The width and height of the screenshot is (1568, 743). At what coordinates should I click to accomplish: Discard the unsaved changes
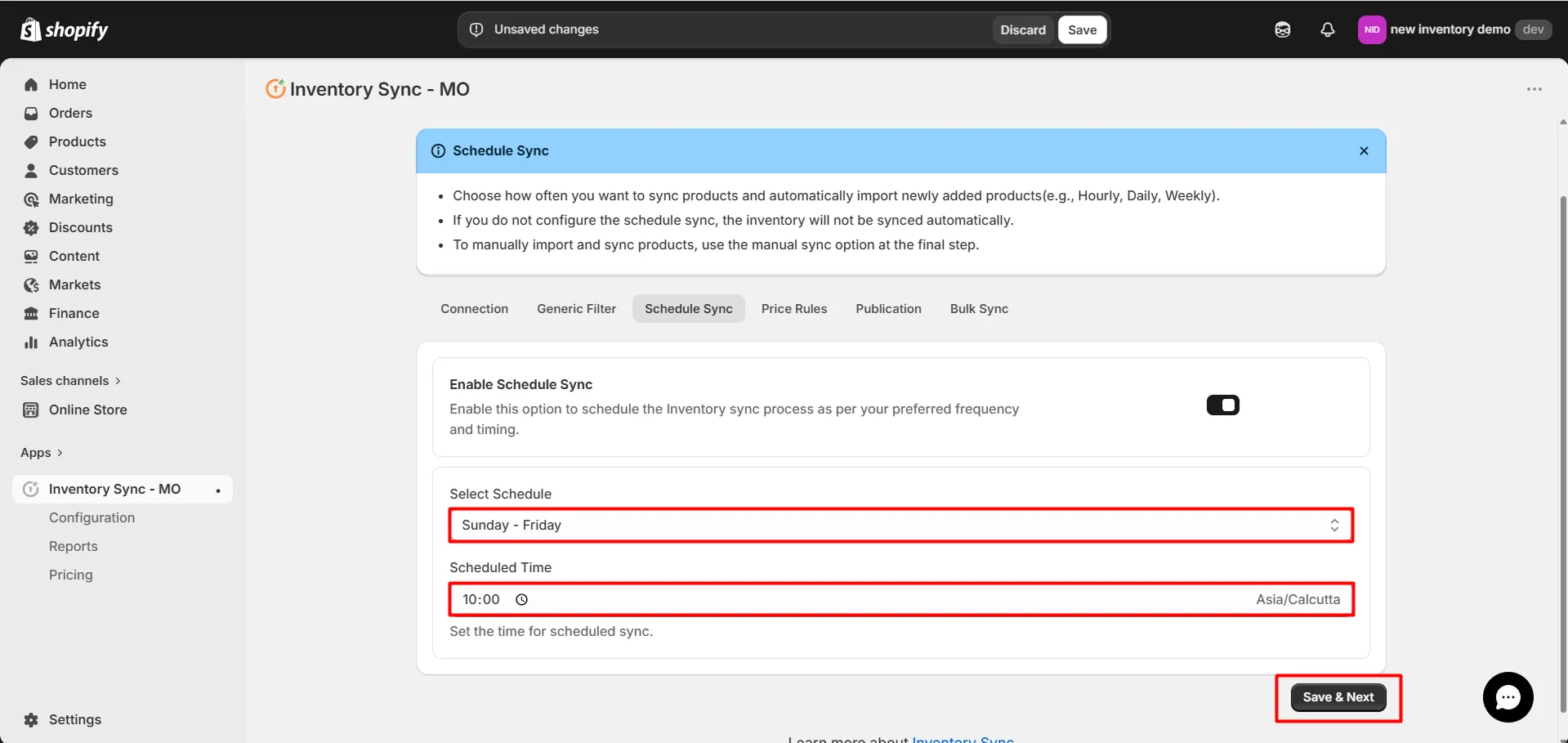click(1021, 29)
